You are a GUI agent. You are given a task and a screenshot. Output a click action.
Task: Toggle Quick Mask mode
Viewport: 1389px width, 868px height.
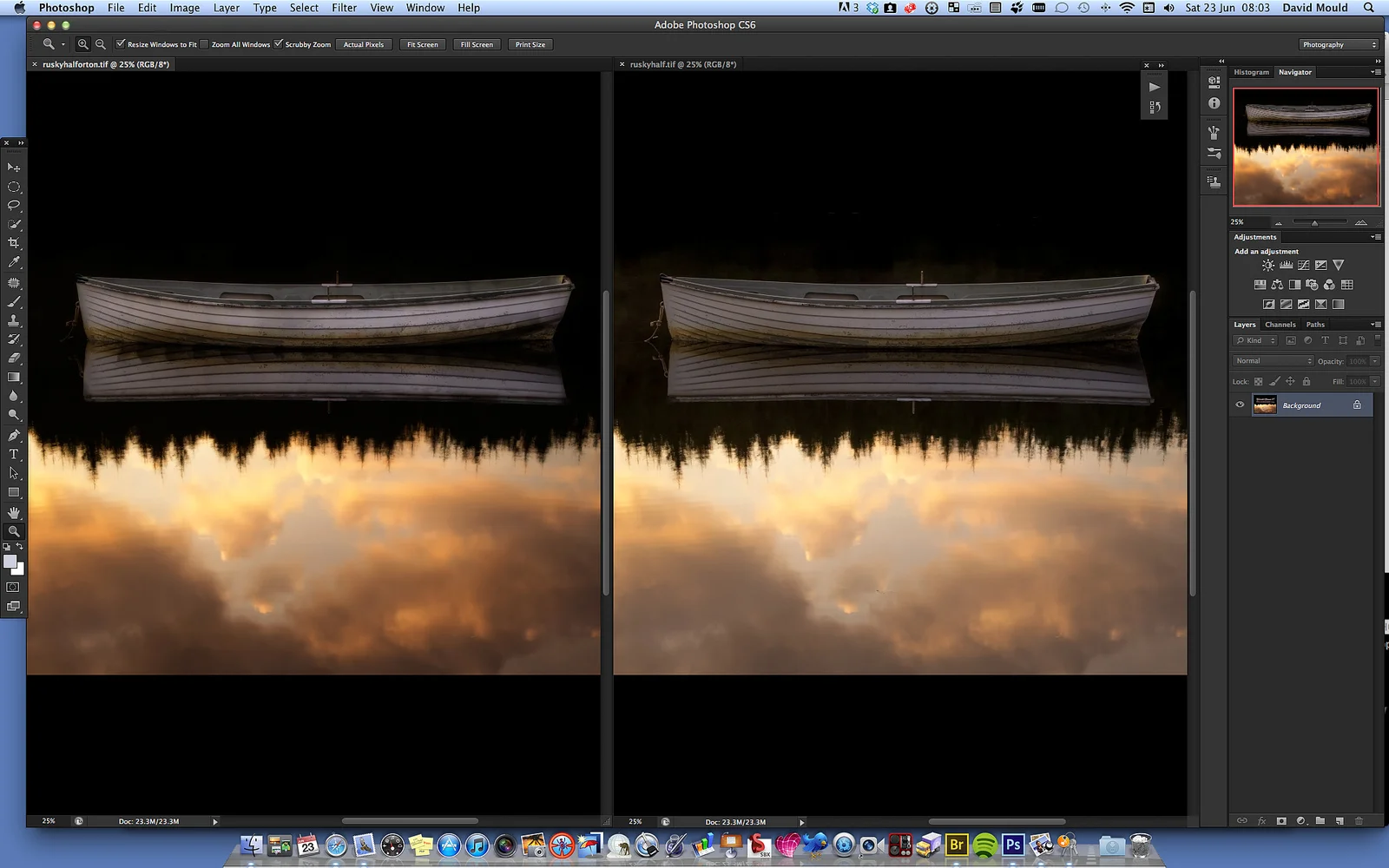pyautogui.click(x=14, y=588)
